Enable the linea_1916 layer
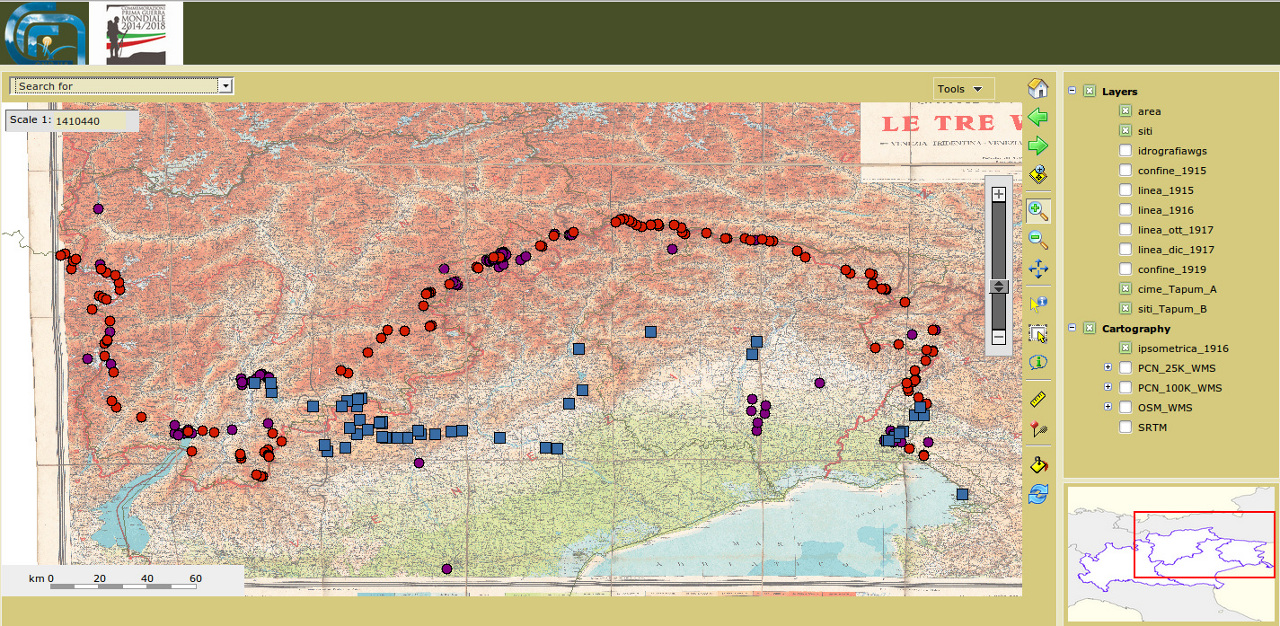 point(1125,210)
